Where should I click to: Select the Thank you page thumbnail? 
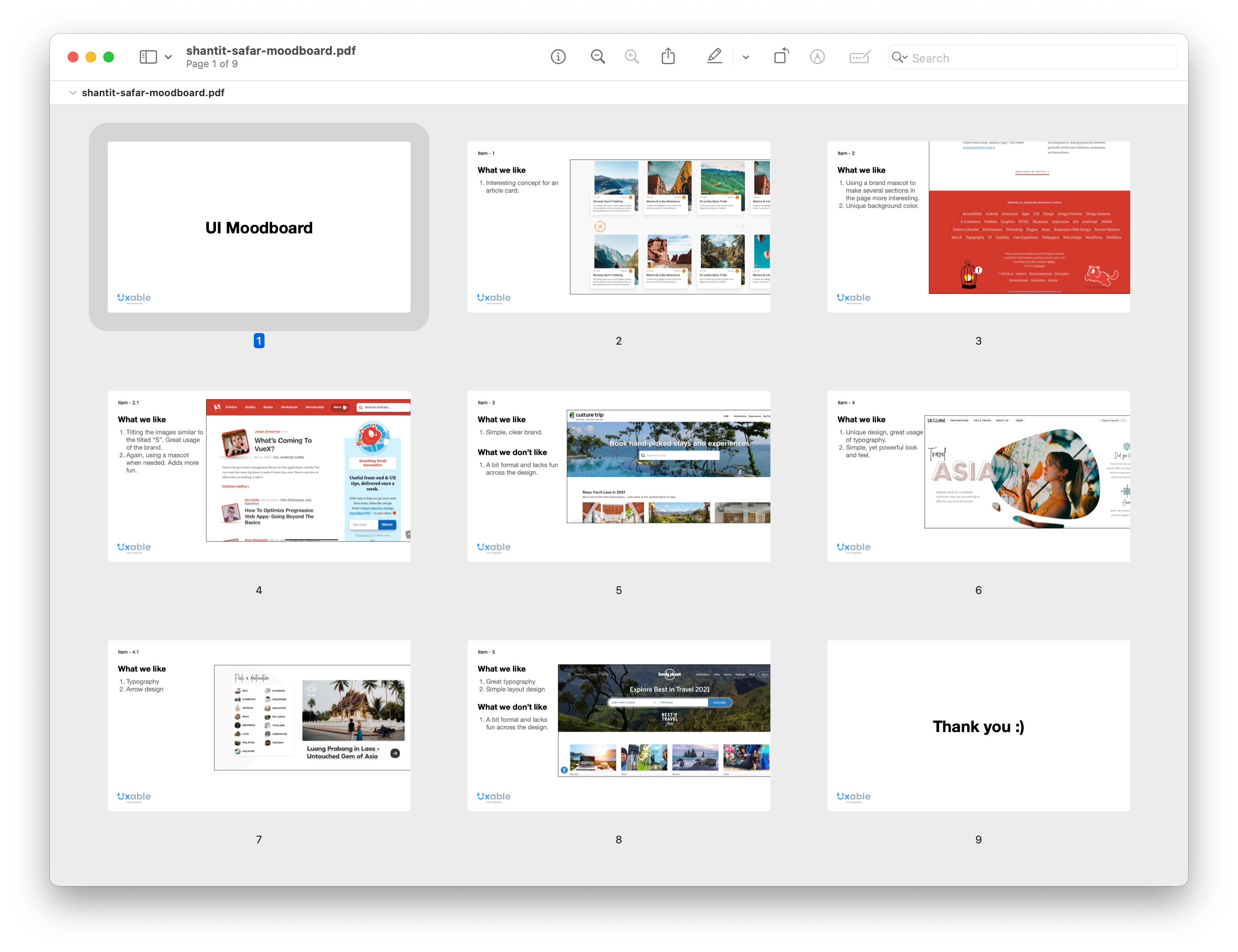tap(978, 725)
